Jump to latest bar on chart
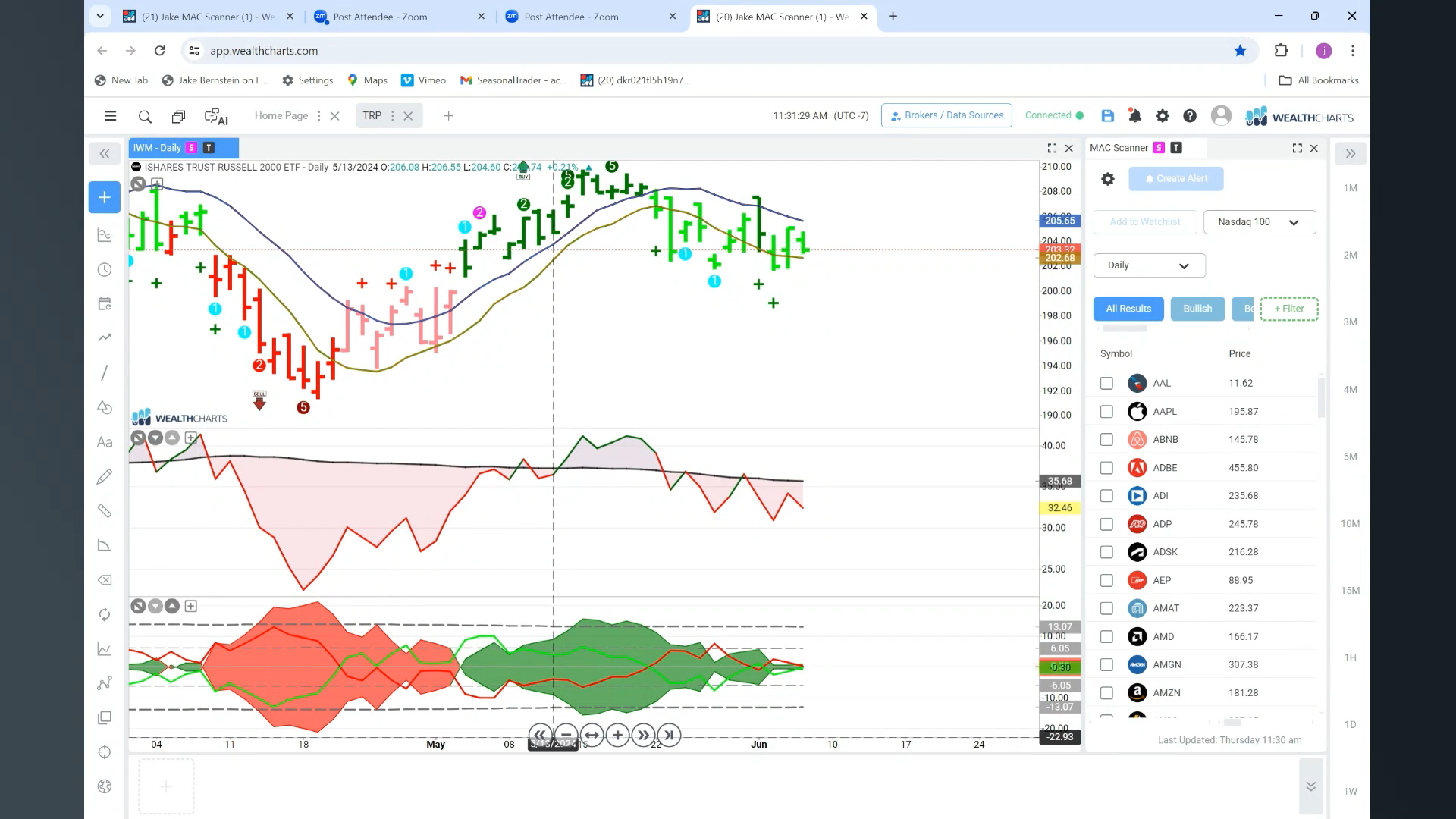 pos(669,735)
